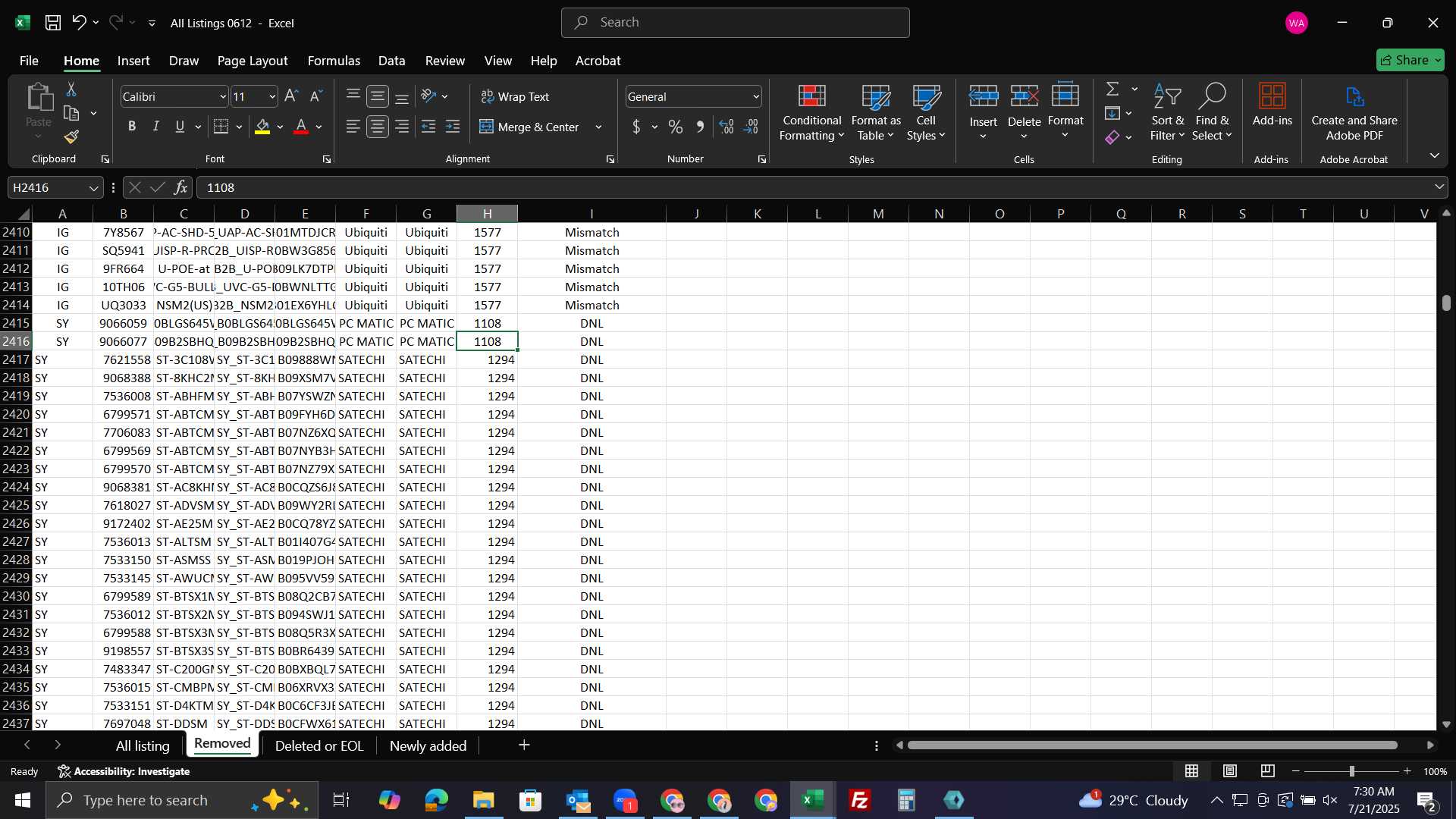The image size is (1456, 819).
Task: Click Increase Decimal icon
Action: click(726, 127)
